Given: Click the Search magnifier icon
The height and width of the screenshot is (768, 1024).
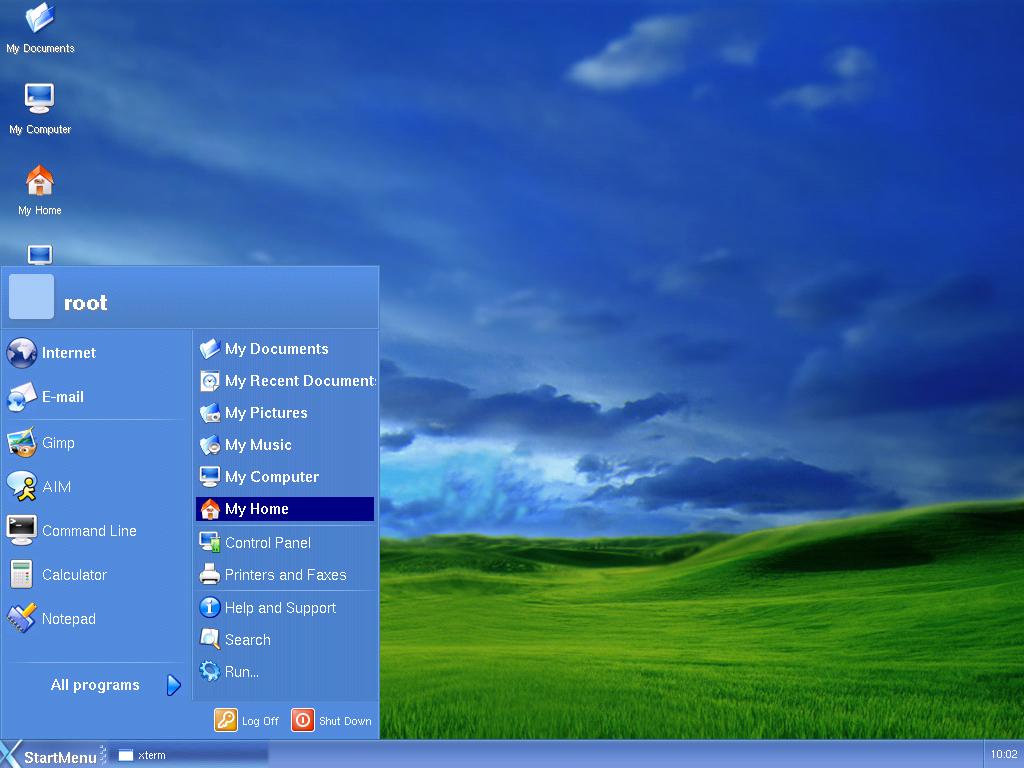Looking at the screenshot, I should point(210,639).
